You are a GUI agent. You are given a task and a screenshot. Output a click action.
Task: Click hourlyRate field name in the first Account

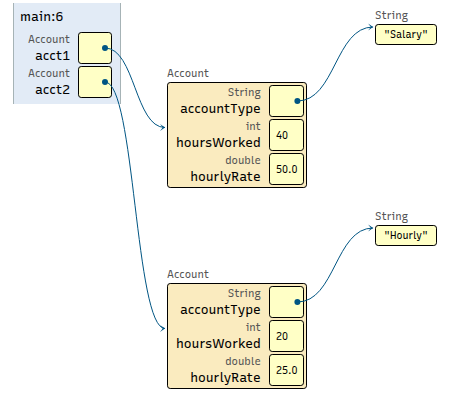(x=225, y=177)
